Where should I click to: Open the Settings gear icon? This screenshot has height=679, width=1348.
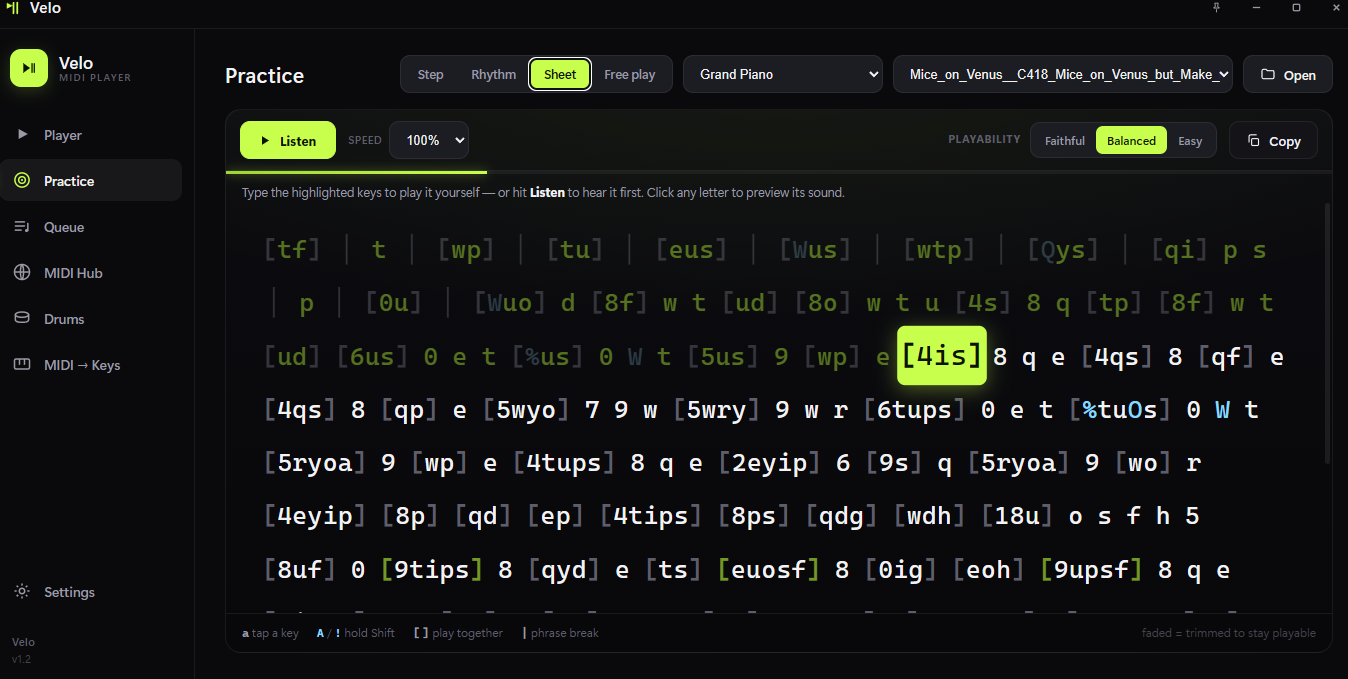[22, 592]
